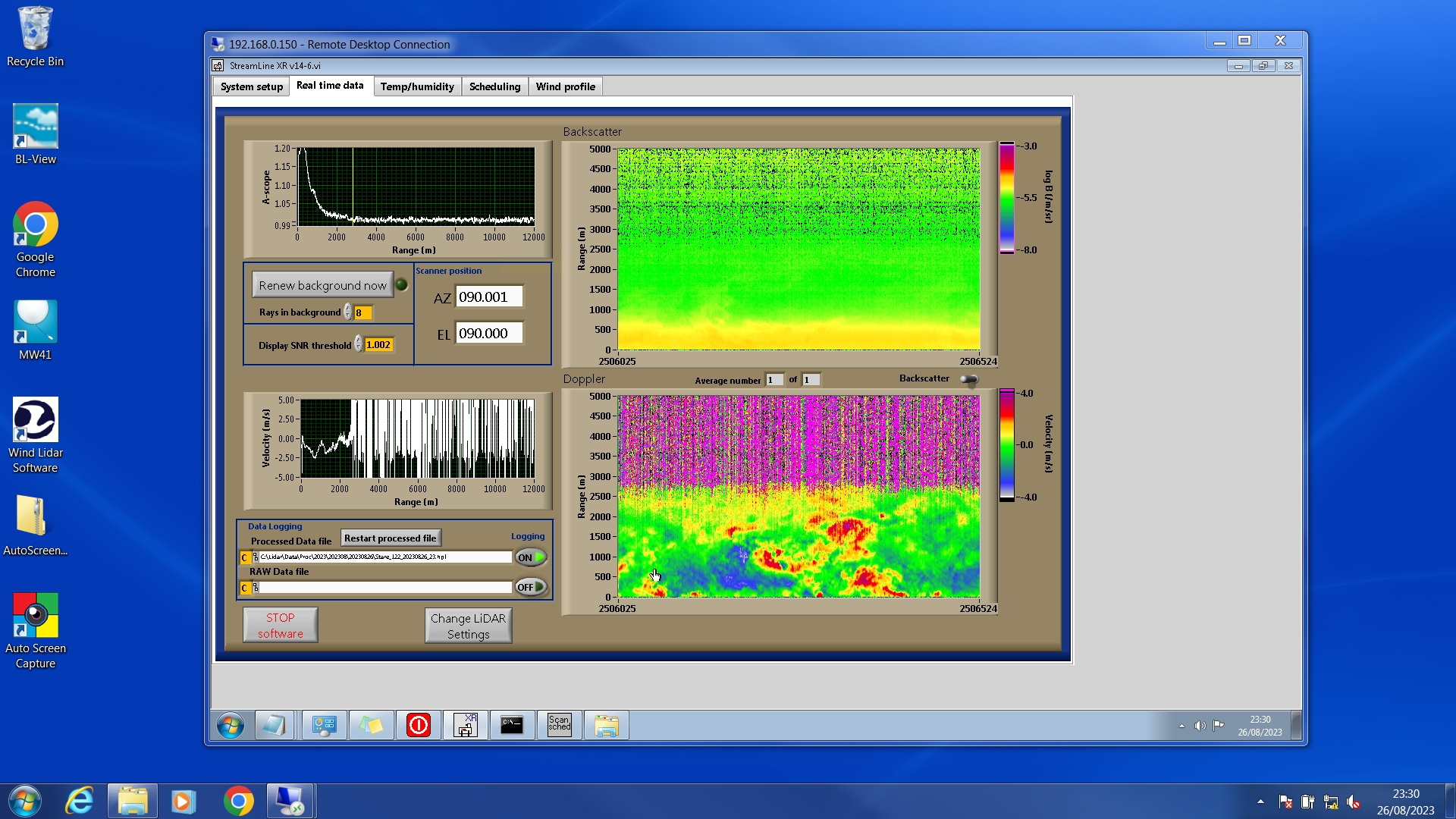Screen dimensions: 1456x819
Task: Turn off processed data file logging
Action: click(x=530, y=557)
